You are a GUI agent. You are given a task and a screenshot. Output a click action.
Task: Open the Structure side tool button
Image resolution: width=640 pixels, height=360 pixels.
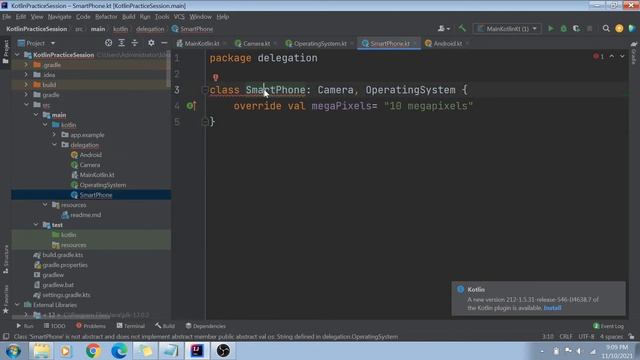[x=5, y=259]
